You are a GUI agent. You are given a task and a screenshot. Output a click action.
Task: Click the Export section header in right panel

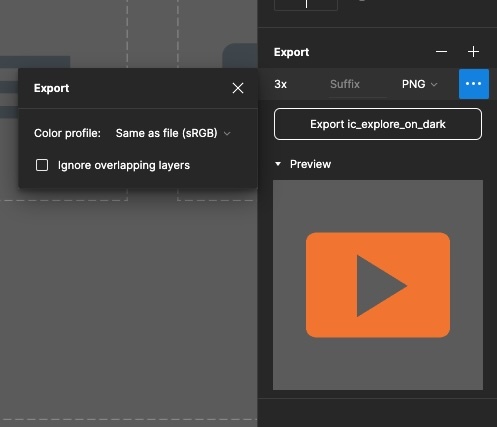tap(291, 52)
